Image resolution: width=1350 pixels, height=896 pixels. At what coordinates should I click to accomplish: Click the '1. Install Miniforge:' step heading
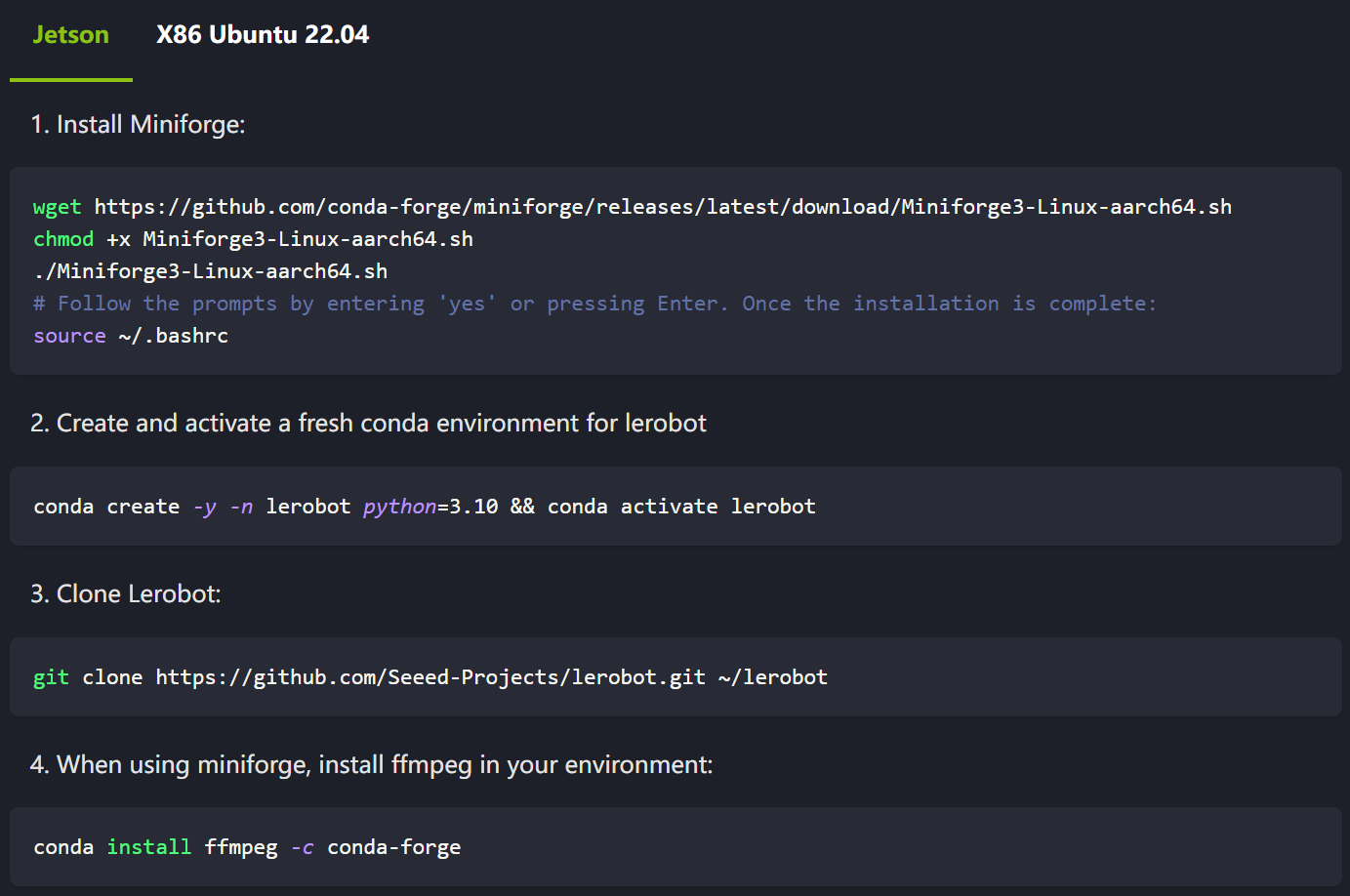tap(138, 125)
